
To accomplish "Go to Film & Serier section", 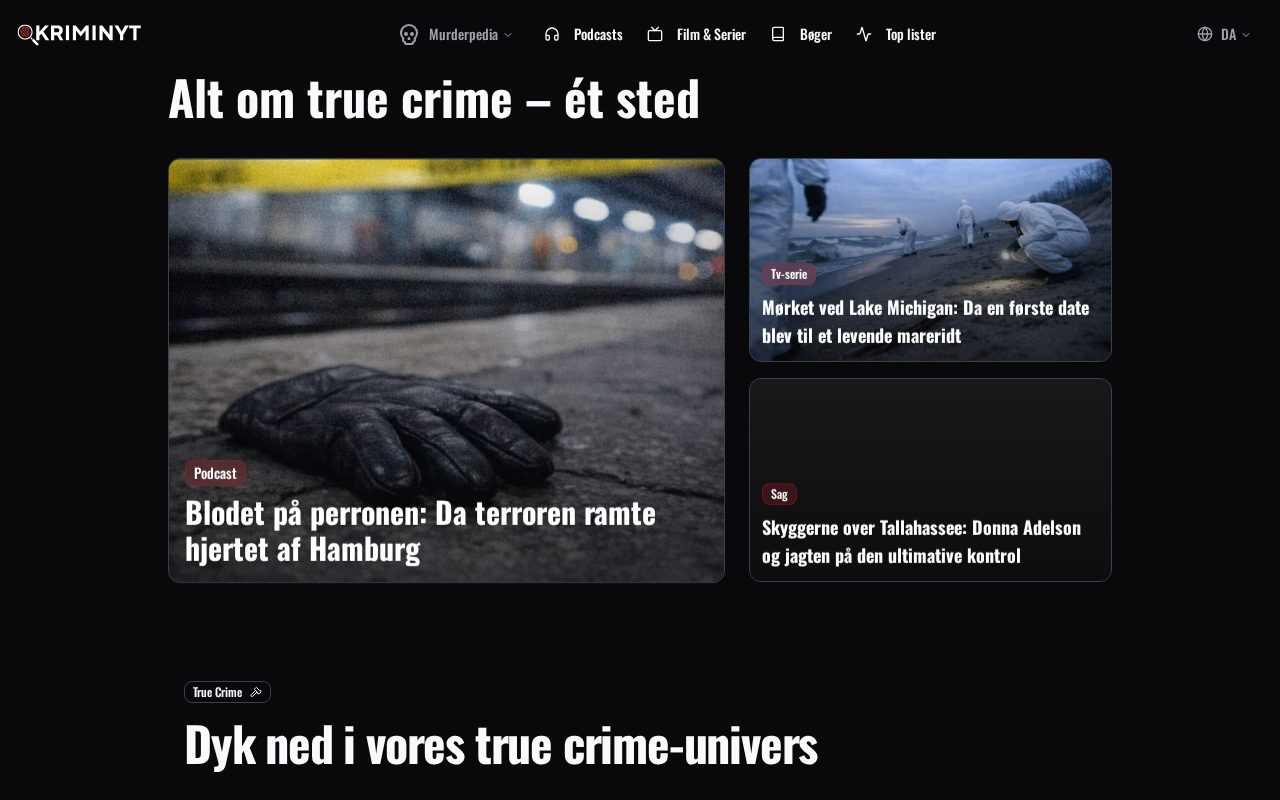I will (x=697, y=34).
